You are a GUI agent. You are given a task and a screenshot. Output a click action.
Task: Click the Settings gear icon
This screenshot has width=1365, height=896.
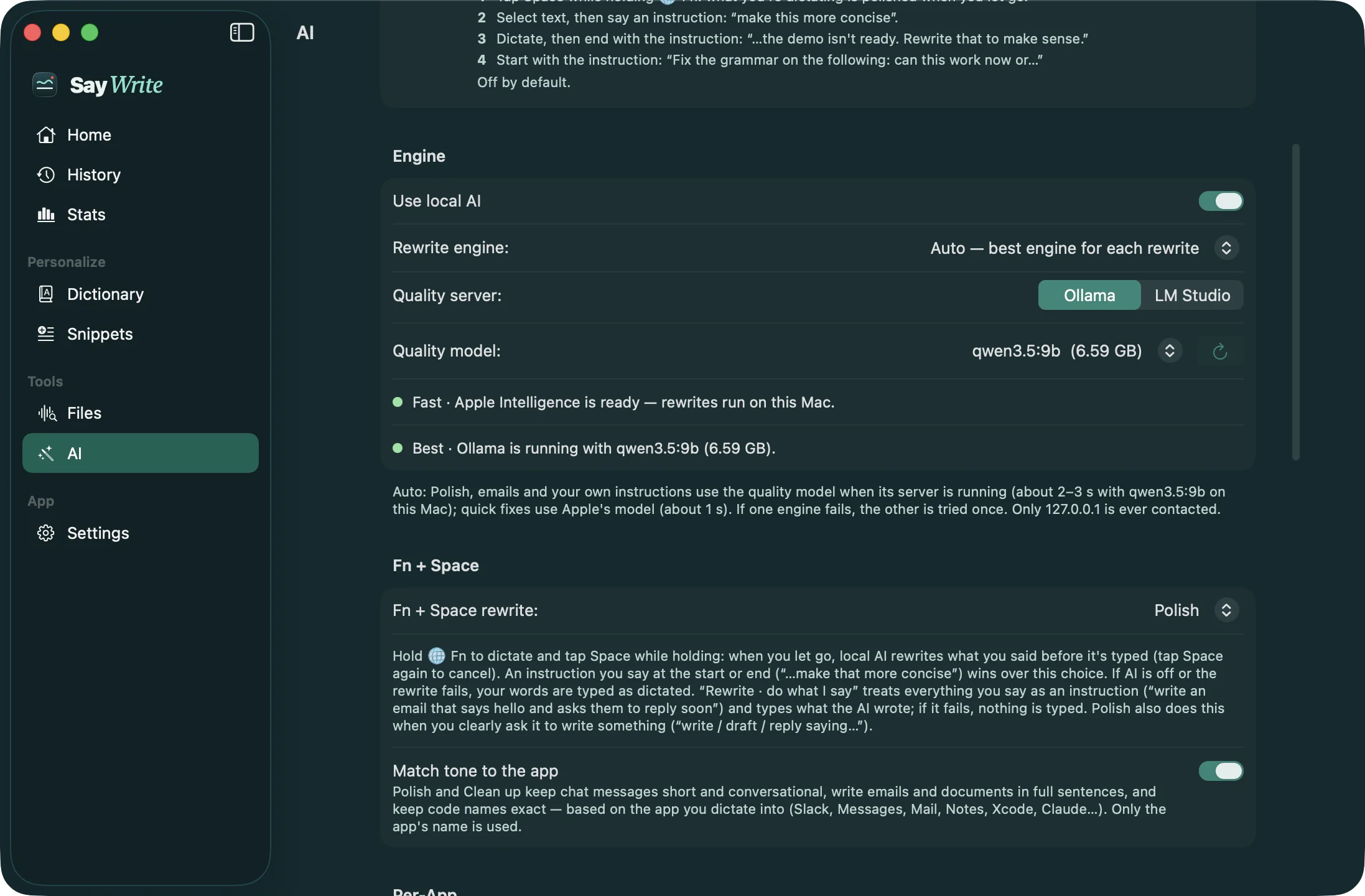click(46, 533)
